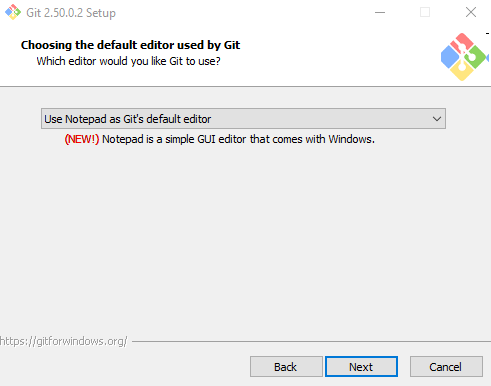This screenshot has width=491, height=386.
Task: Click the dropdown chevron arrow
Action: [x=437, y=119]
